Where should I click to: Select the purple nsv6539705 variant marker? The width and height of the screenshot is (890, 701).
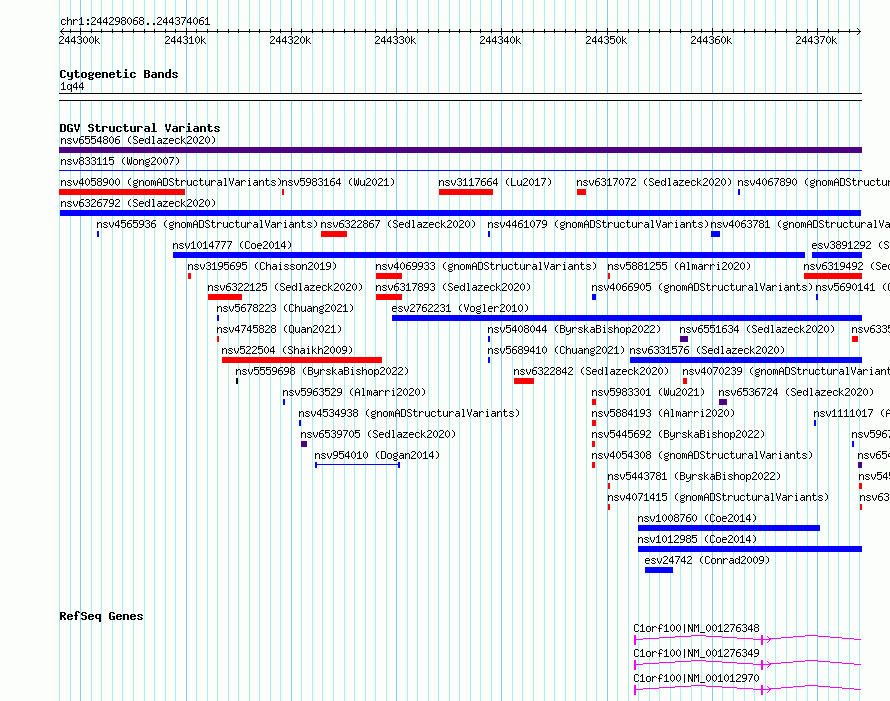[x=304, y=444]
